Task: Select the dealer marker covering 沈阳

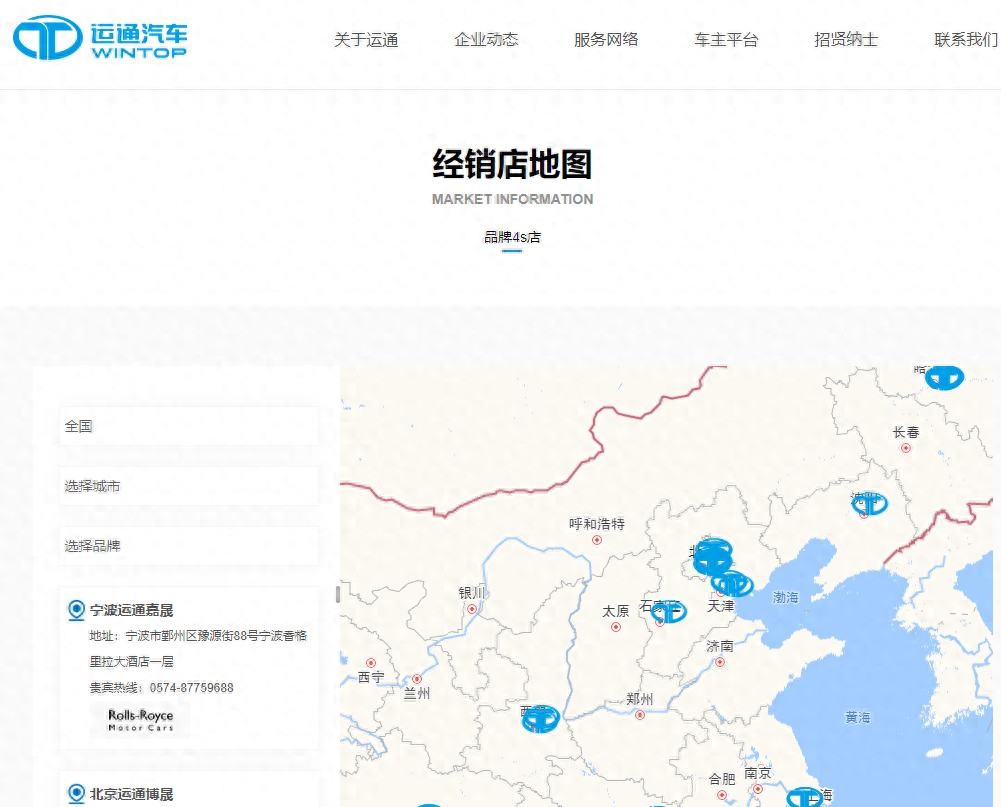Action: (868, 503)
